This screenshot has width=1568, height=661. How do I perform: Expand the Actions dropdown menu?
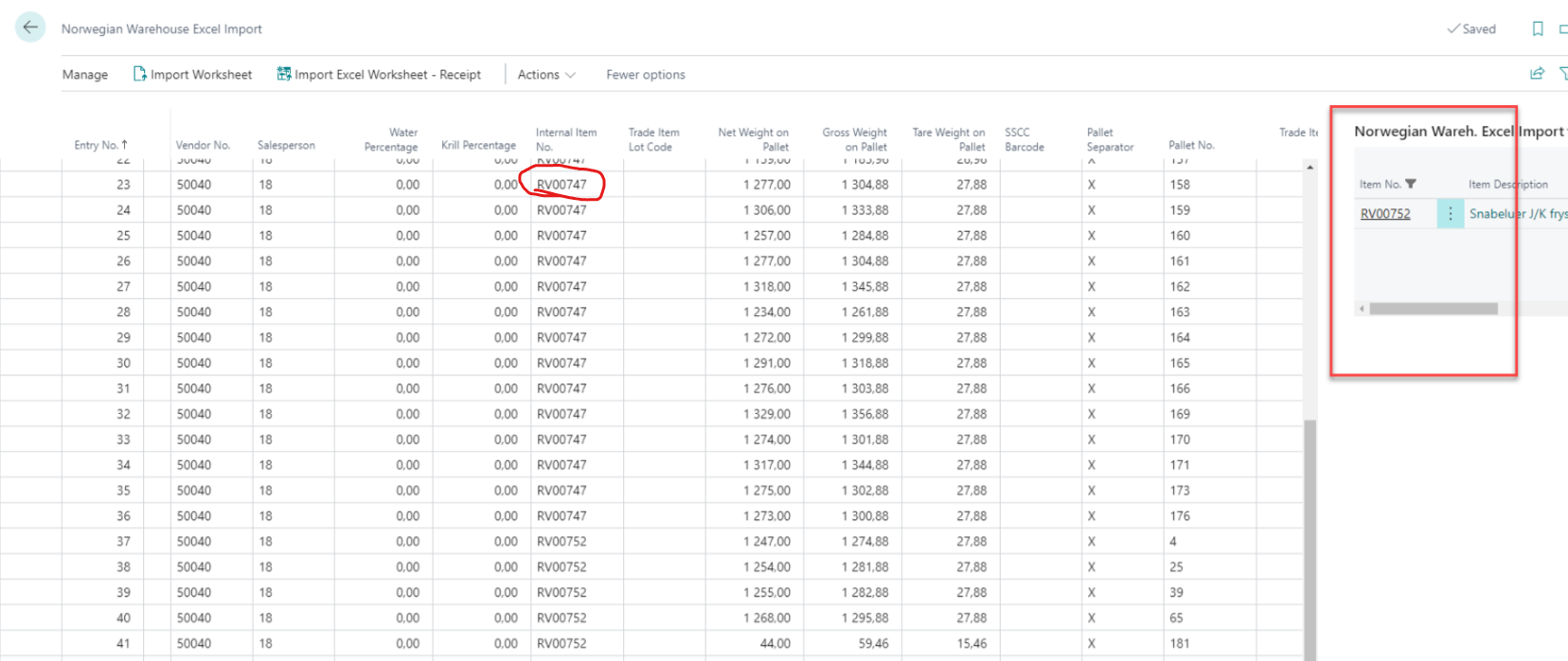546,75
